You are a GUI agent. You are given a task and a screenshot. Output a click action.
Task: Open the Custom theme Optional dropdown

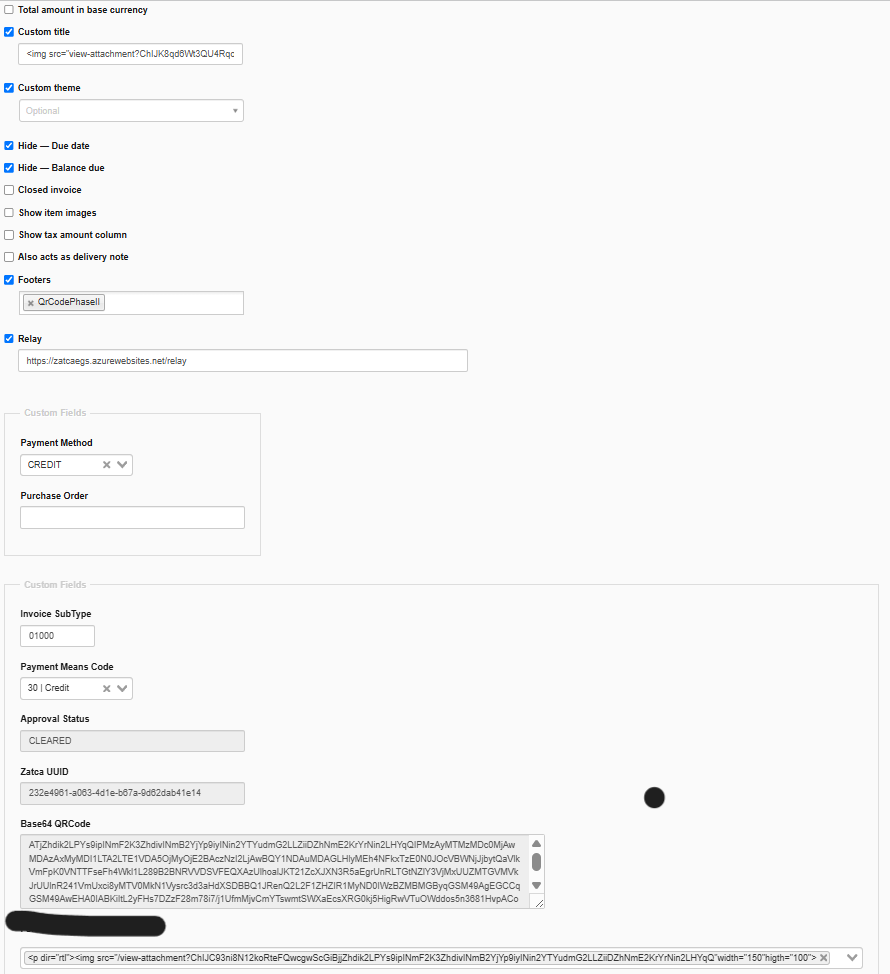[131, 111]
